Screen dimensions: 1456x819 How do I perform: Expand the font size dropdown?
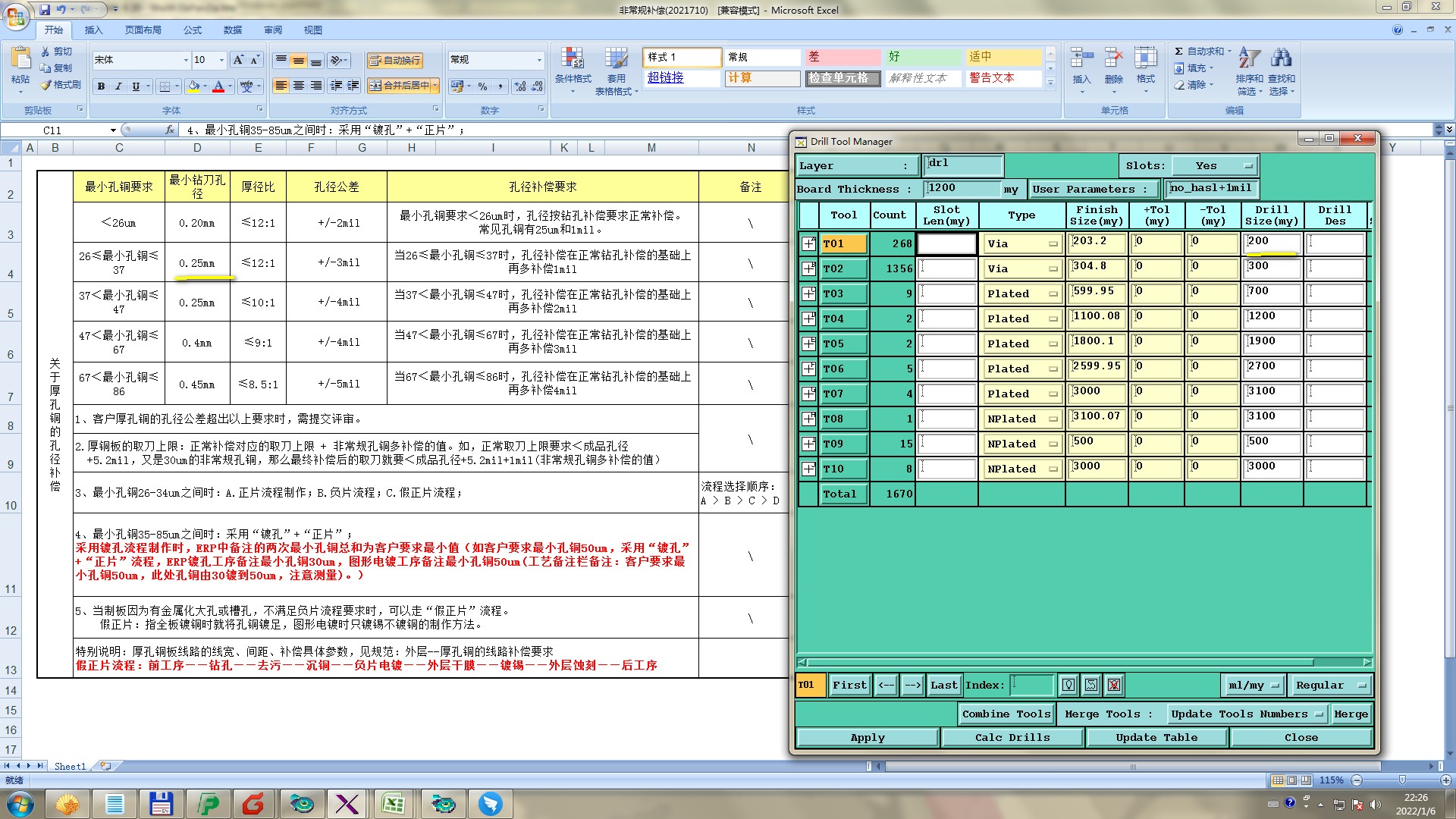tap(221, 60)
